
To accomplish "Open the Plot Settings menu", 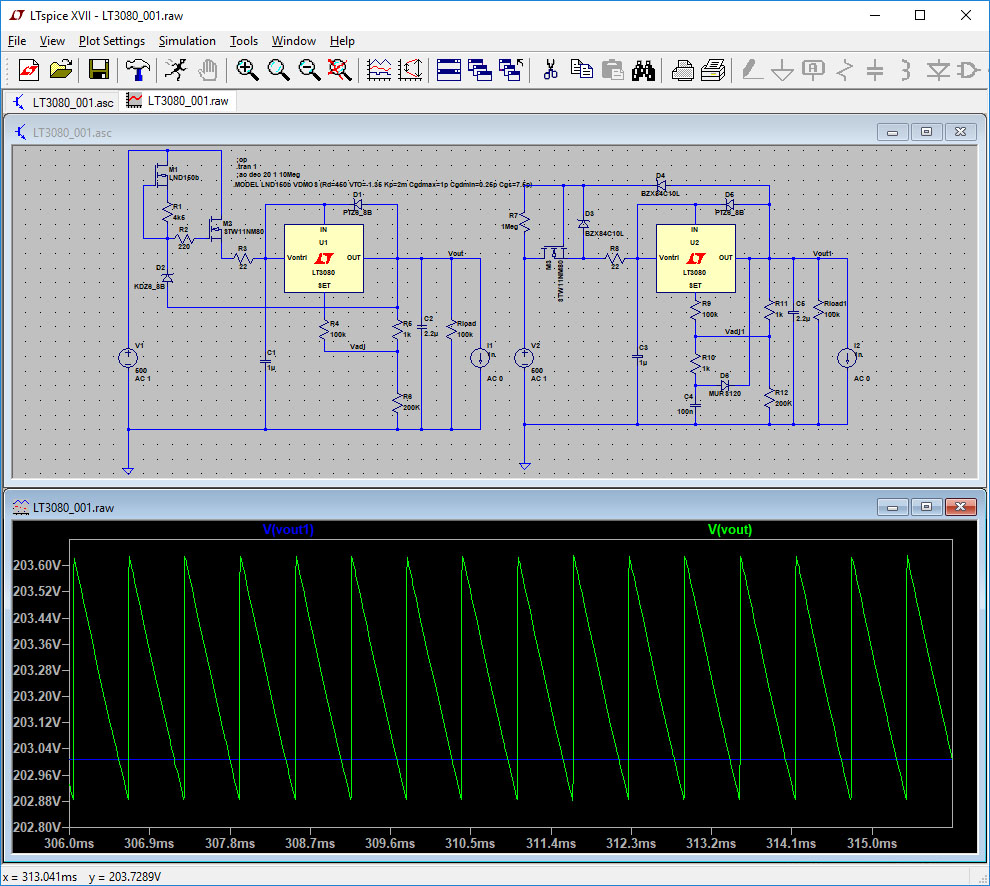I will click(x=112, y=41).
